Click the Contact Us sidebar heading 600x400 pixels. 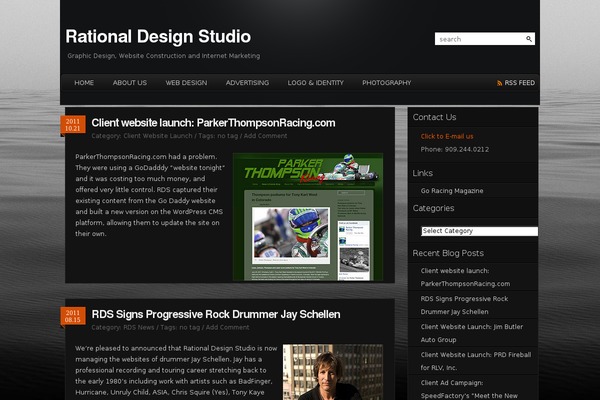434,117
